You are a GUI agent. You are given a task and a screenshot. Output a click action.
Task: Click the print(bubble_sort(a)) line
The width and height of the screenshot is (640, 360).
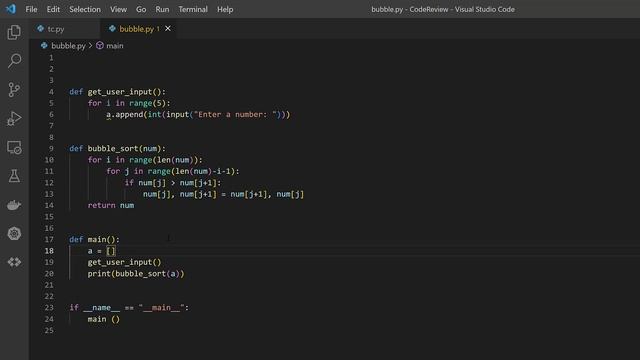(136, 274)
